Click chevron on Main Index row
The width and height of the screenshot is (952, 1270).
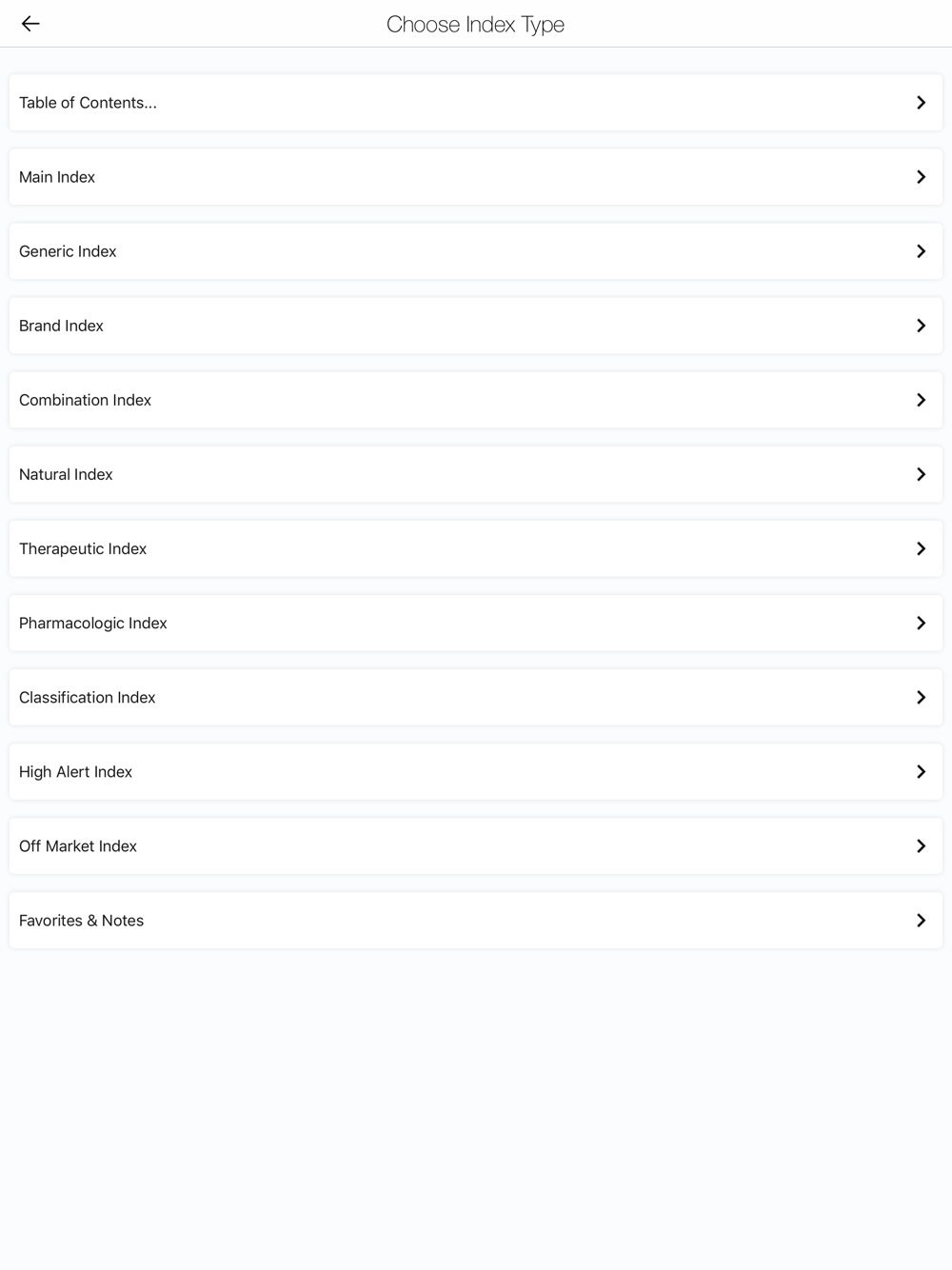tap(921, 177)
